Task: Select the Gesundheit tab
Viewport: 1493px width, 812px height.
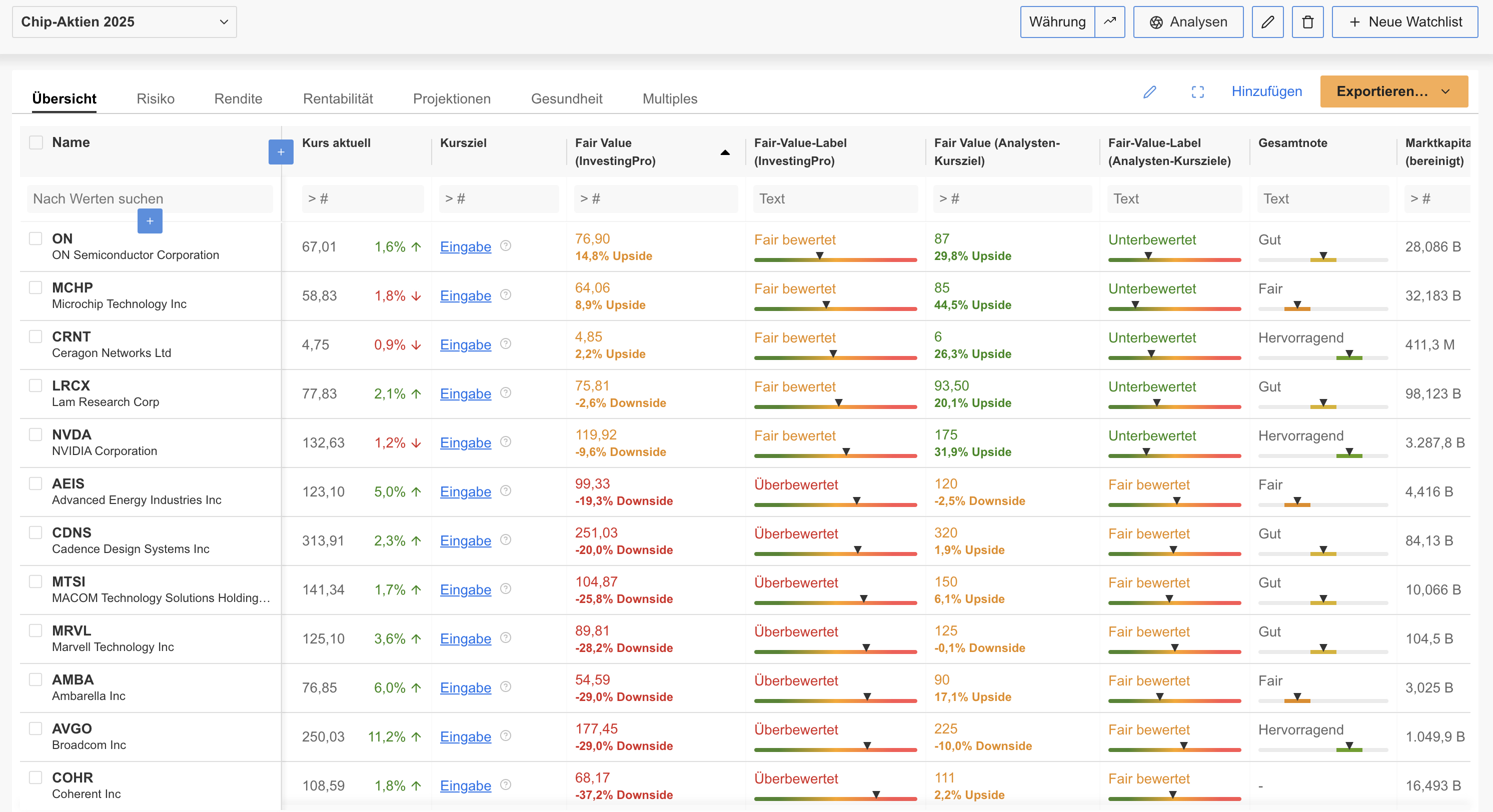Action: coord(566,98)
